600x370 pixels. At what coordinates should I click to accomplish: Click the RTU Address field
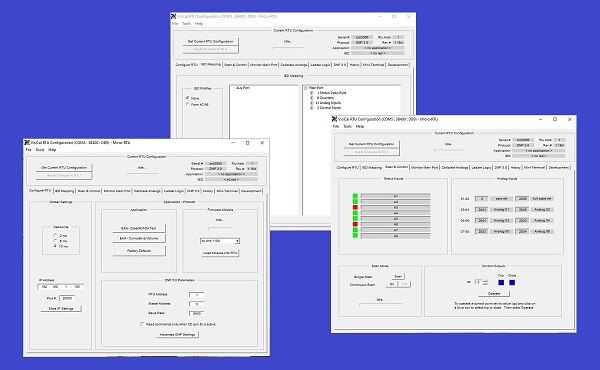pos(196,295)
